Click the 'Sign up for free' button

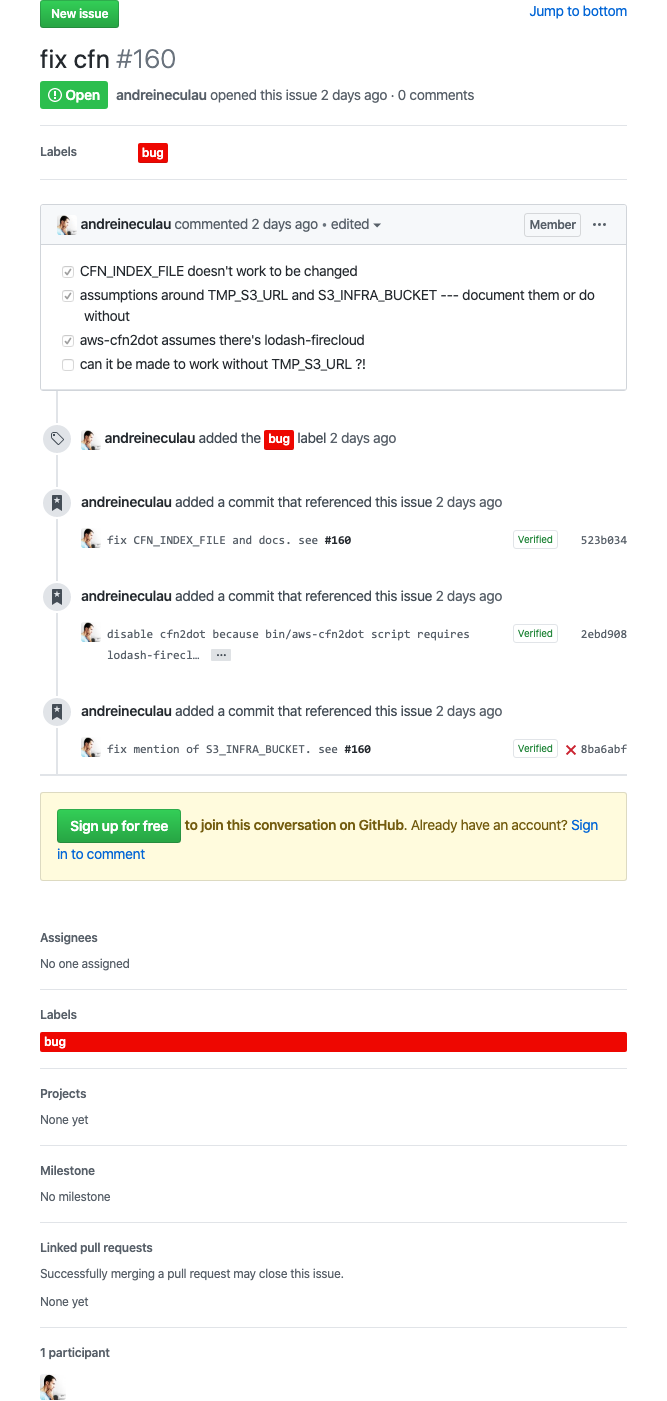119,826
